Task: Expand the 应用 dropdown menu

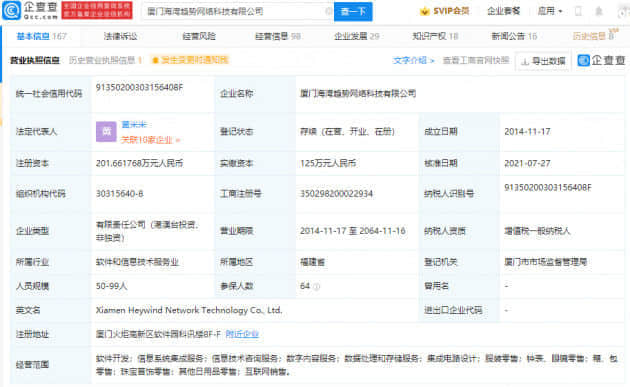Action: (x=550, y=11)
